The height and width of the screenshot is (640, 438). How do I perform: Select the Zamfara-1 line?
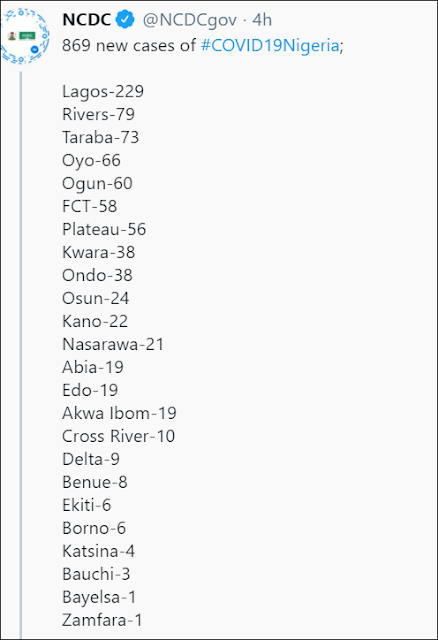(102, 620)
